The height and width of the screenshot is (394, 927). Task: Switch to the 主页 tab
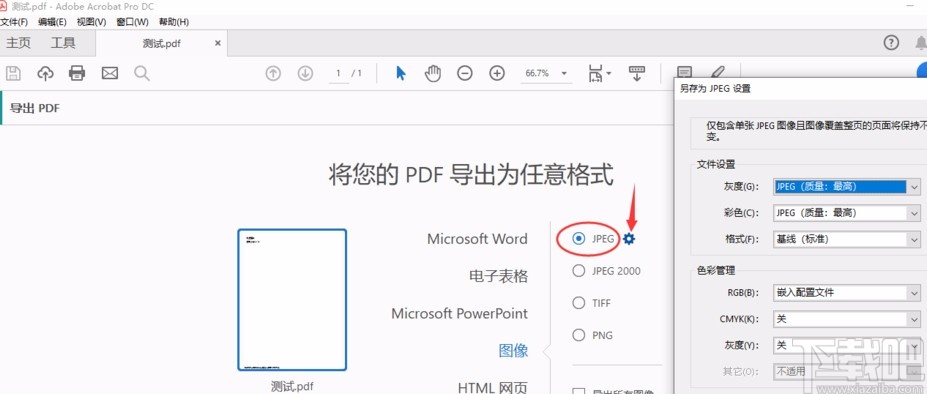18,43
